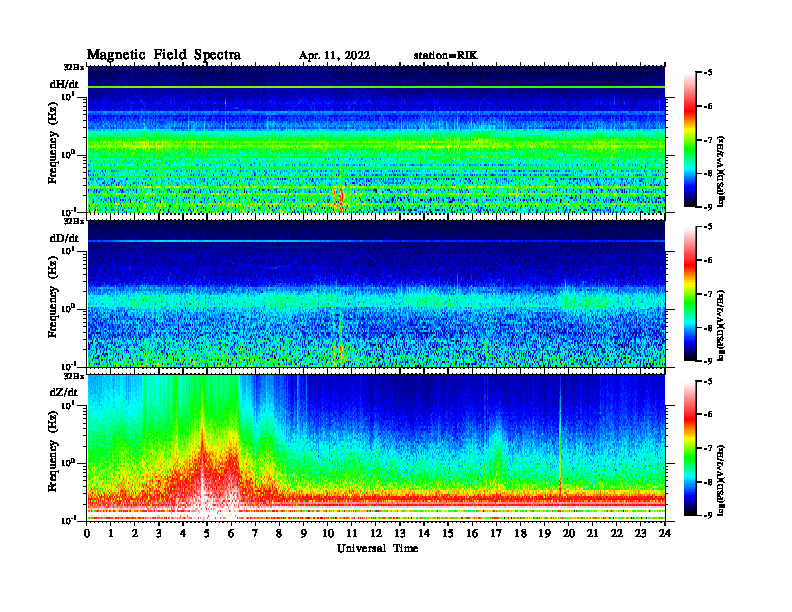Click hour tick label "0" on time axis

(x=87, y=533)
